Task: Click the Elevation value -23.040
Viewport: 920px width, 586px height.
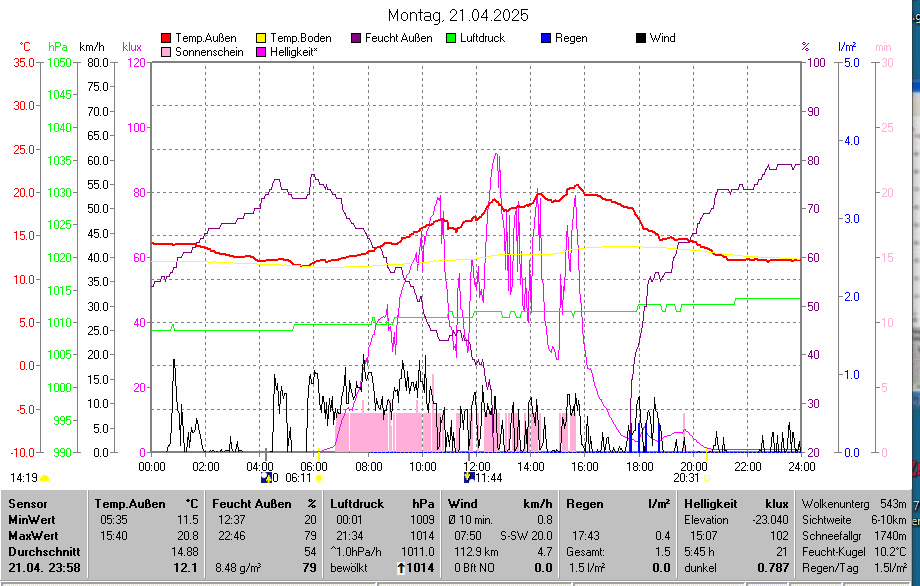Action: (x=770, y=520)
